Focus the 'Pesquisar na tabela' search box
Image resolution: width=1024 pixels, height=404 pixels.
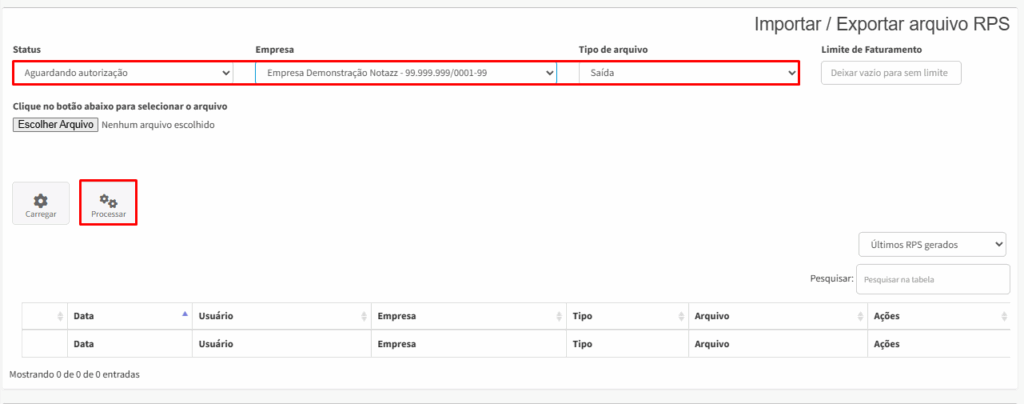(933, 279)
